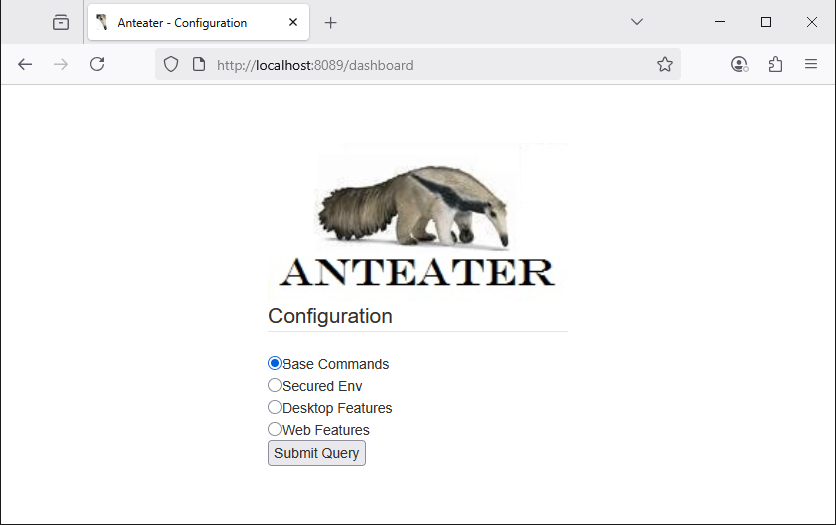
Task: Click the page info icon in address bar
Action: point(198,64)
